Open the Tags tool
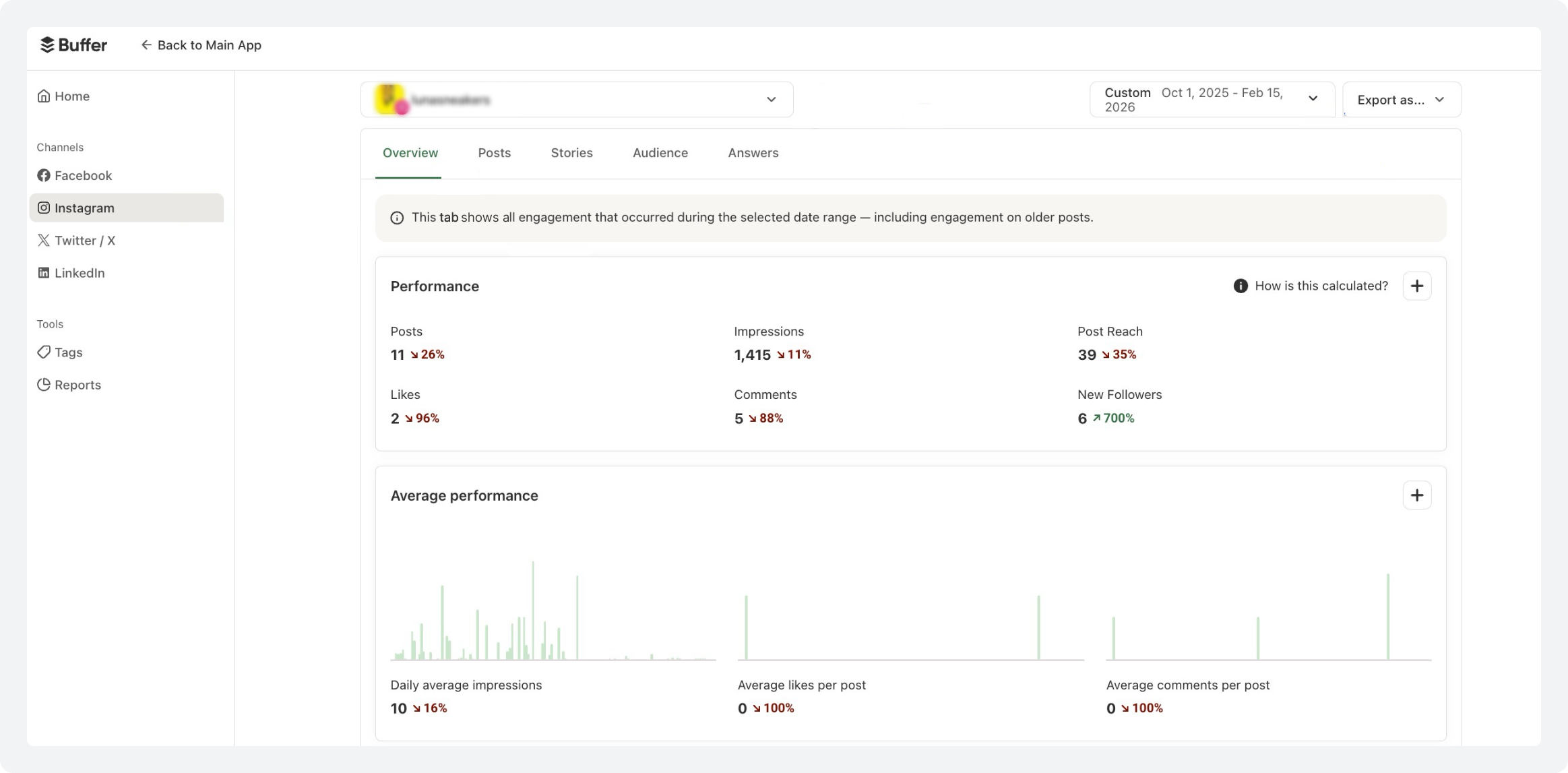The width and height of the screenshot is (1568, 773). [x=126, y=352]
